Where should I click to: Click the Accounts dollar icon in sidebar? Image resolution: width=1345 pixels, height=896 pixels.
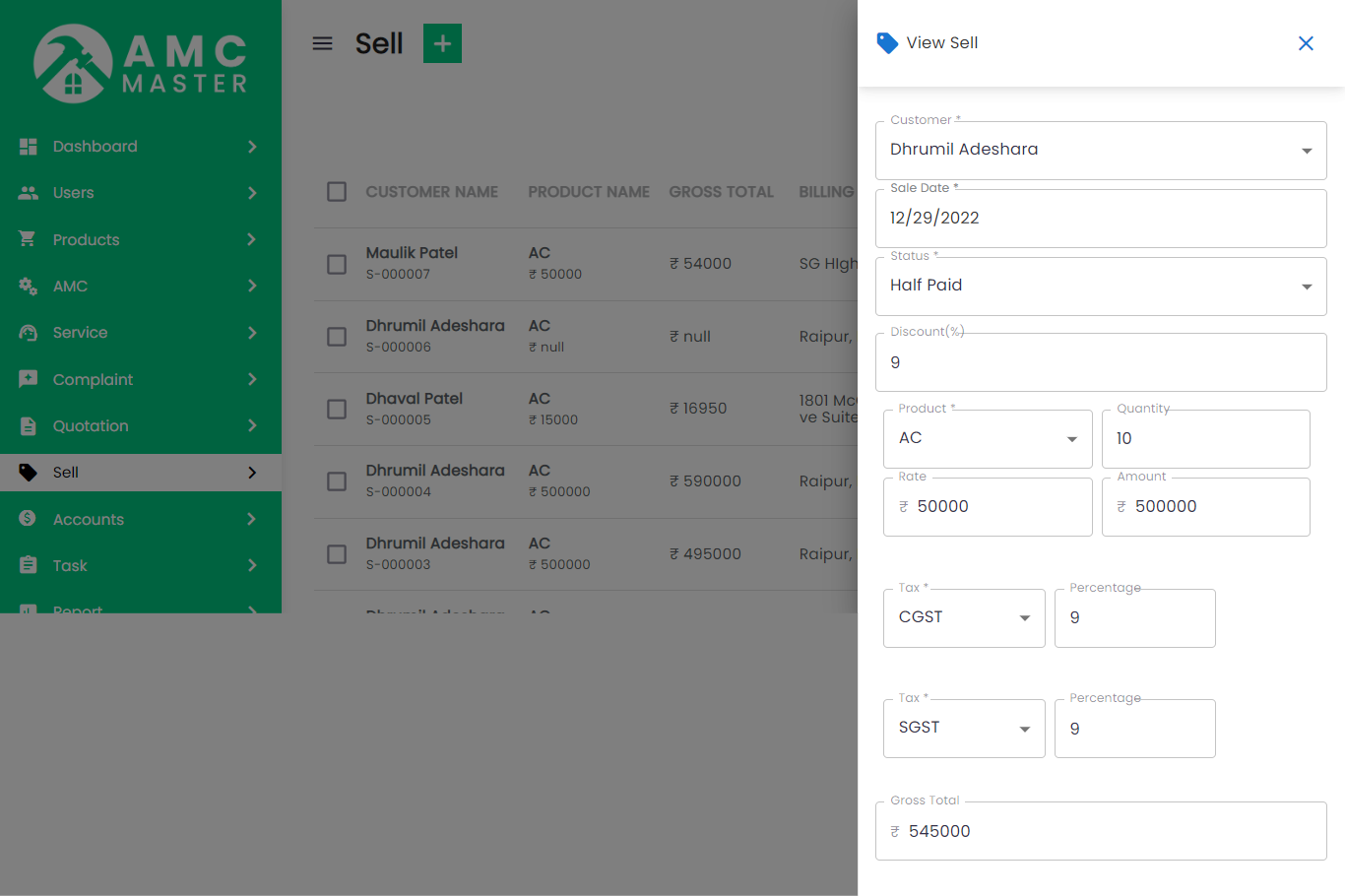[29, 519]
